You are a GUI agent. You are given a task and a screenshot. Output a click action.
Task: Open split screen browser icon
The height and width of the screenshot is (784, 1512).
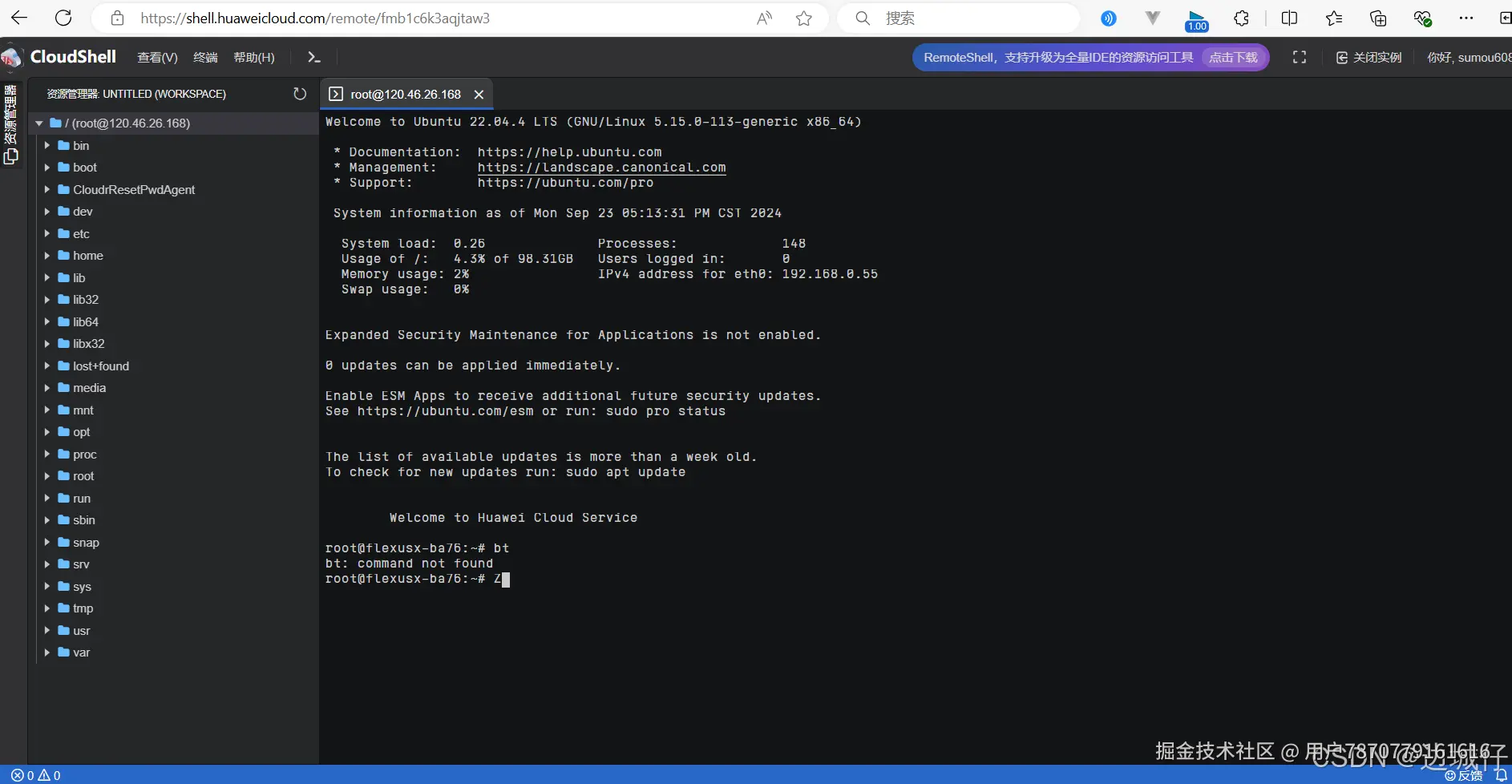coord(1289,18)
